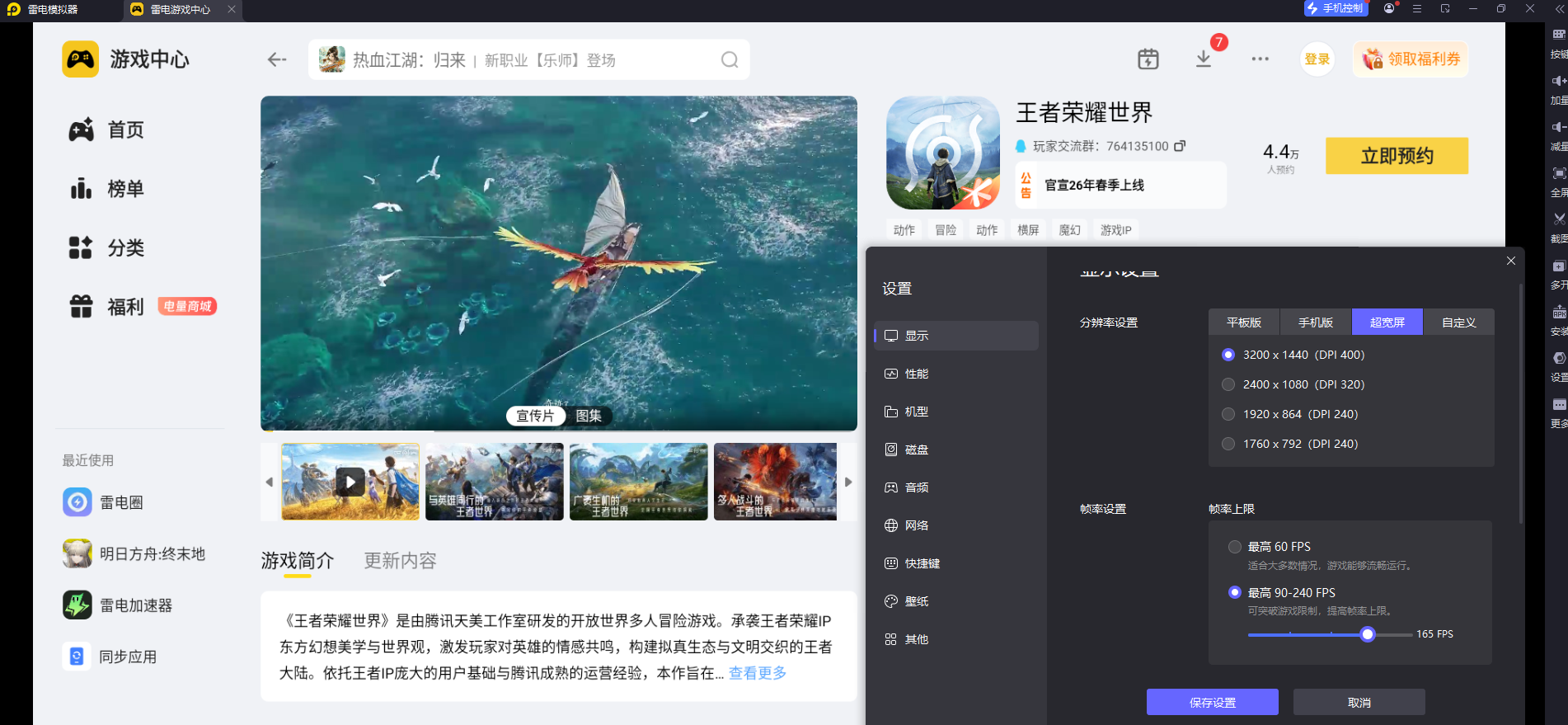Click the search magnifier icon
Image resolution: width=1568 pixels, height=725 pixels.
coord(730,59)
